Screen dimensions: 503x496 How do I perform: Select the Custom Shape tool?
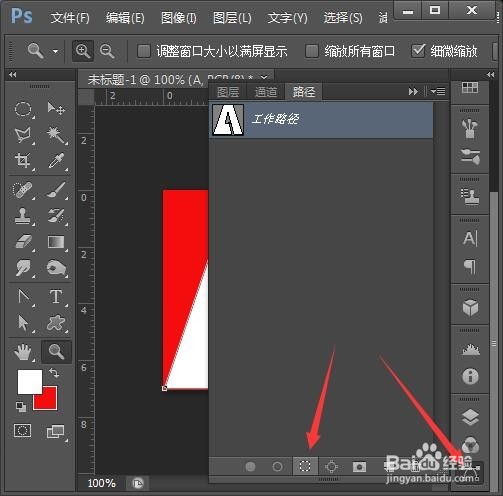[x=56, y=323]
